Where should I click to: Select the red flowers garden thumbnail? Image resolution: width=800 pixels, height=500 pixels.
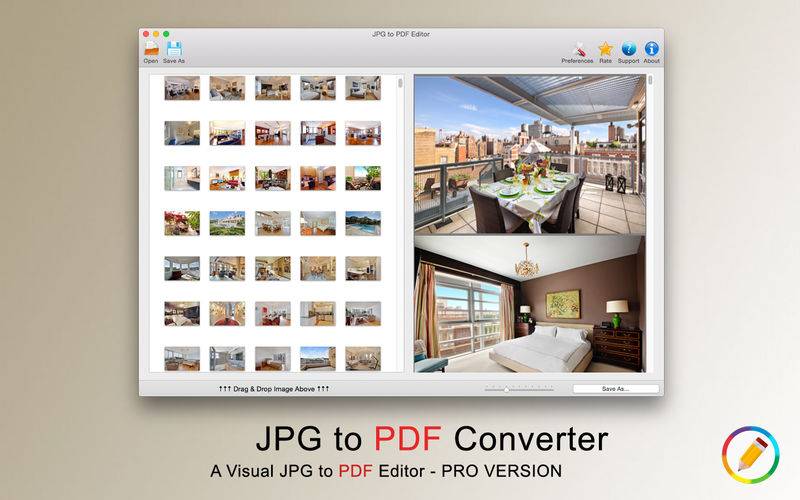(x=182, y=223)
